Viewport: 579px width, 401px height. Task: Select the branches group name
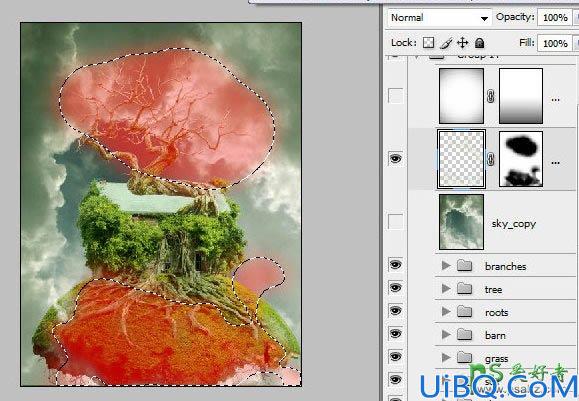[506, 266]
